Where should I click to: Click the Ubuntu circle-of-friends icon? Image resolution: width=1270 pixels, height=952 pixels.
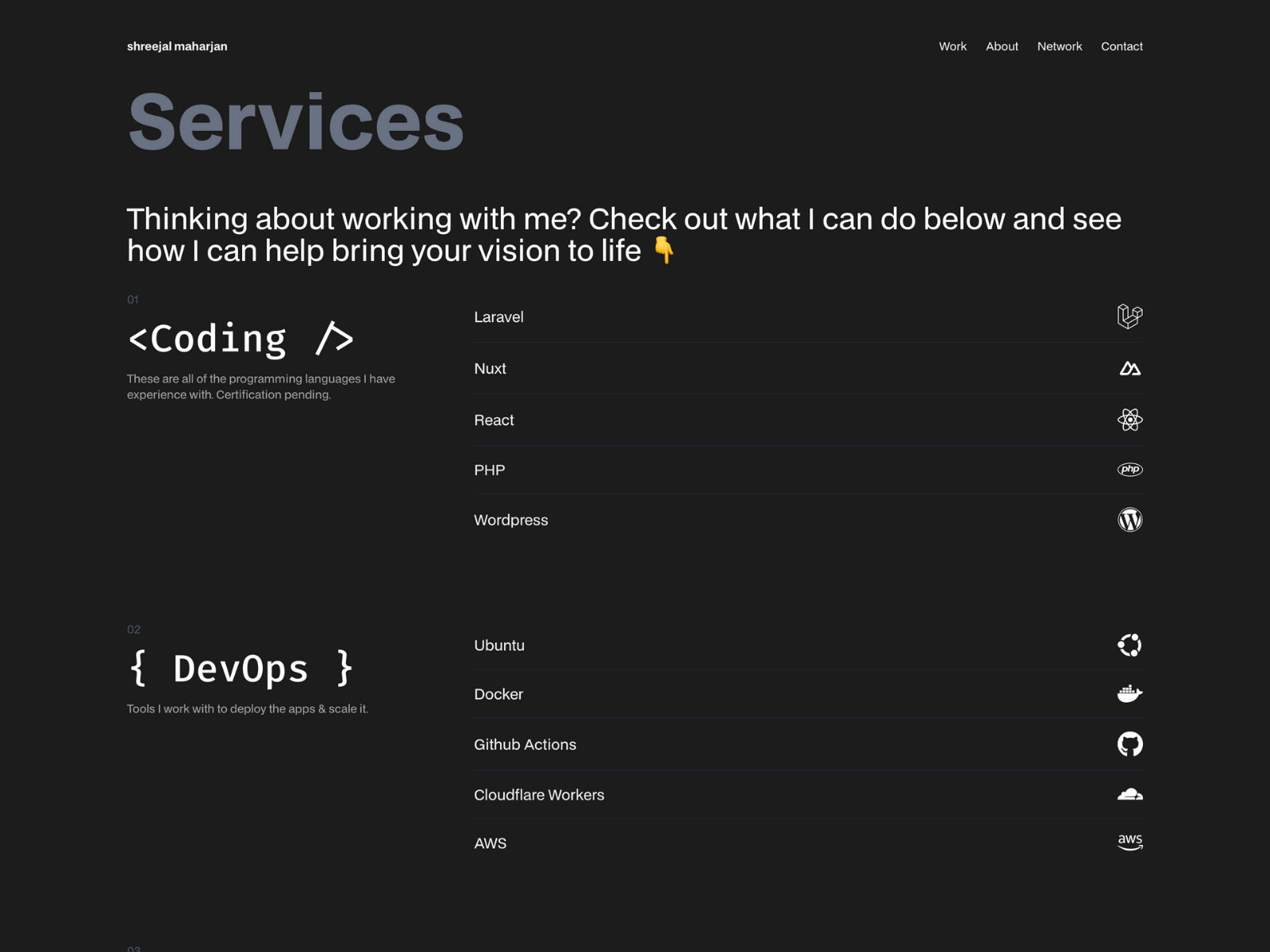pos(1130,645)
